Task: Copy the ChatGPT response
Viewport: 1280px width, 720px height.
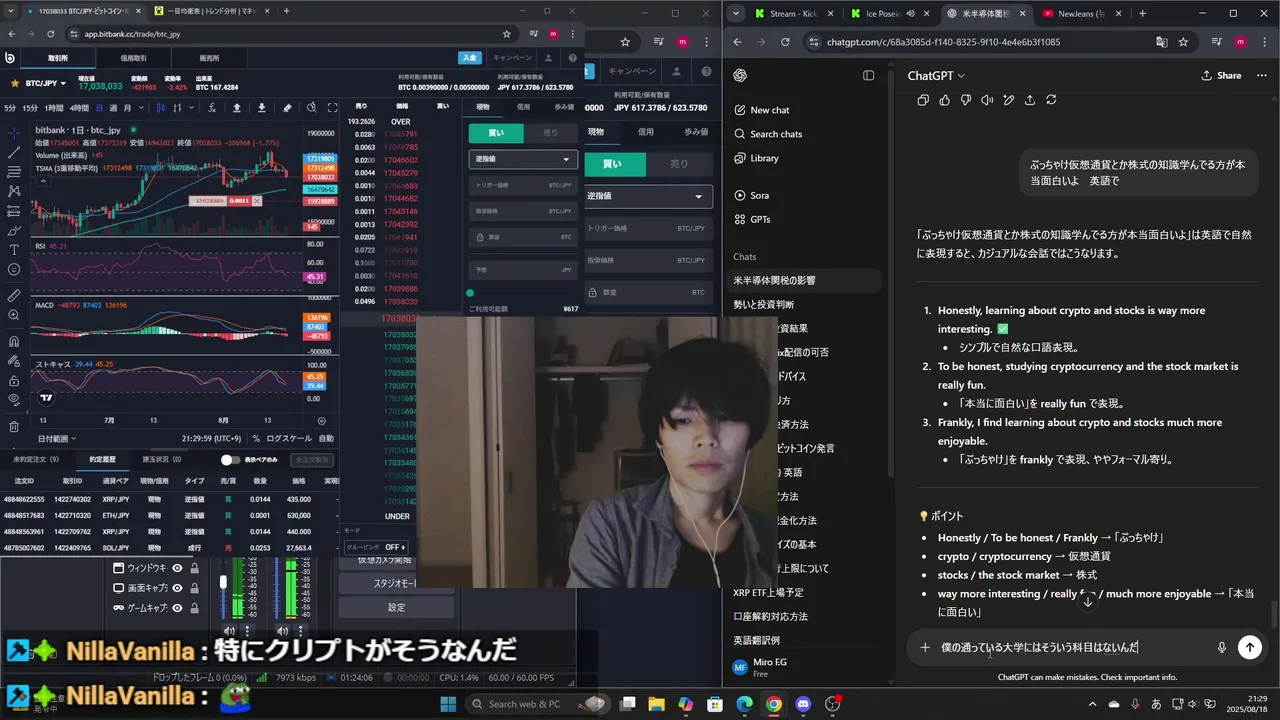Action: [923, 100]
